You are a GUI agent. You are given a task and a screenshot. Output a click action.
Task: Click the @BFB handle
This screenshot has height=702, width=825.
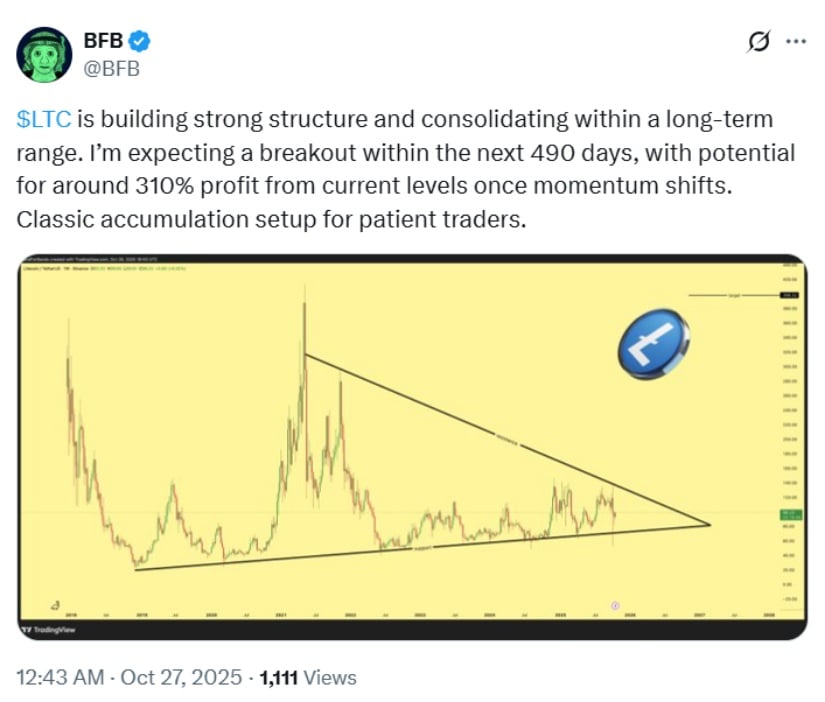point(110,68)
